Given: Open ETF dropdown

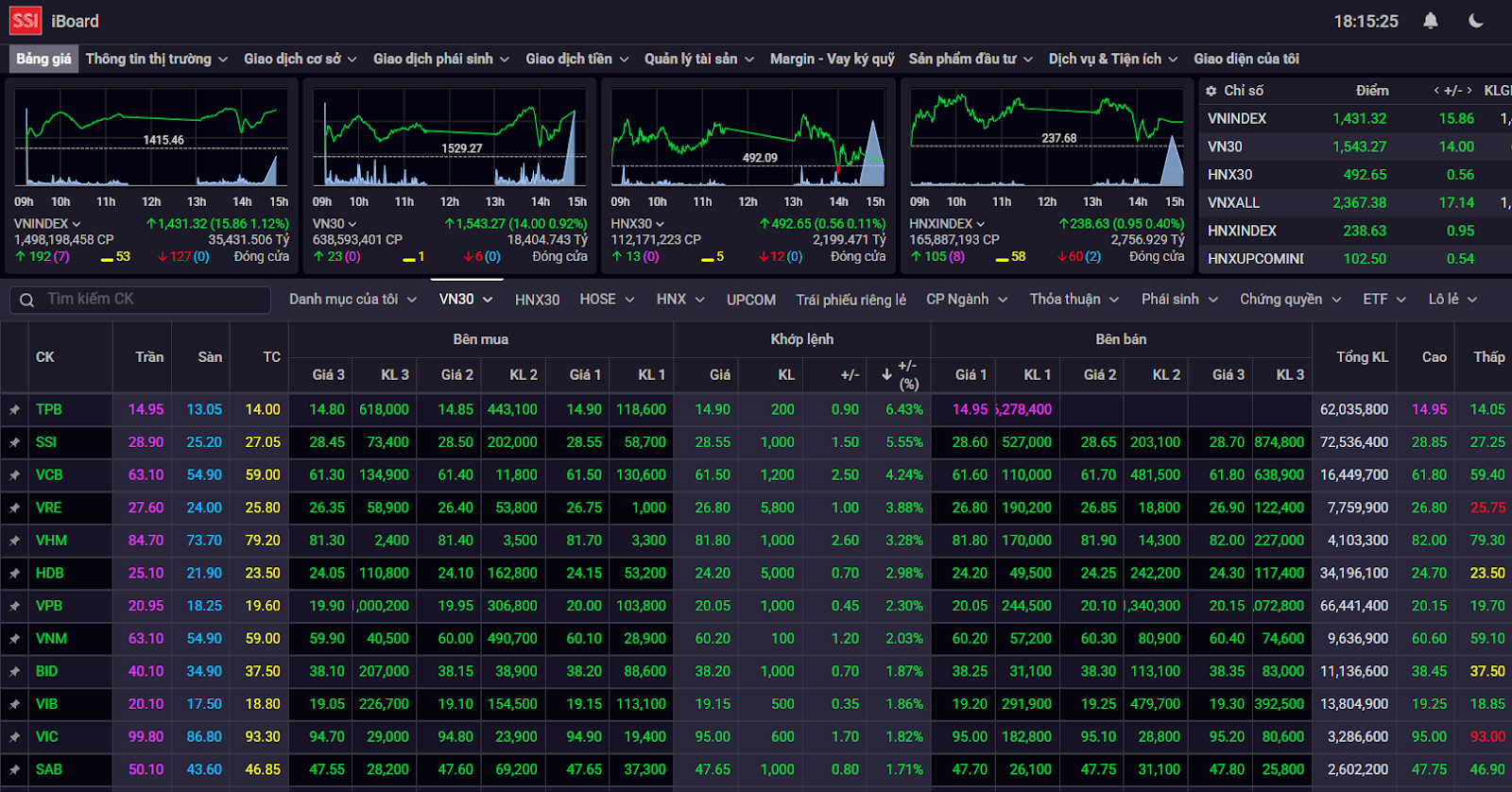Looking at the screenshot, I should (1384, 300).
